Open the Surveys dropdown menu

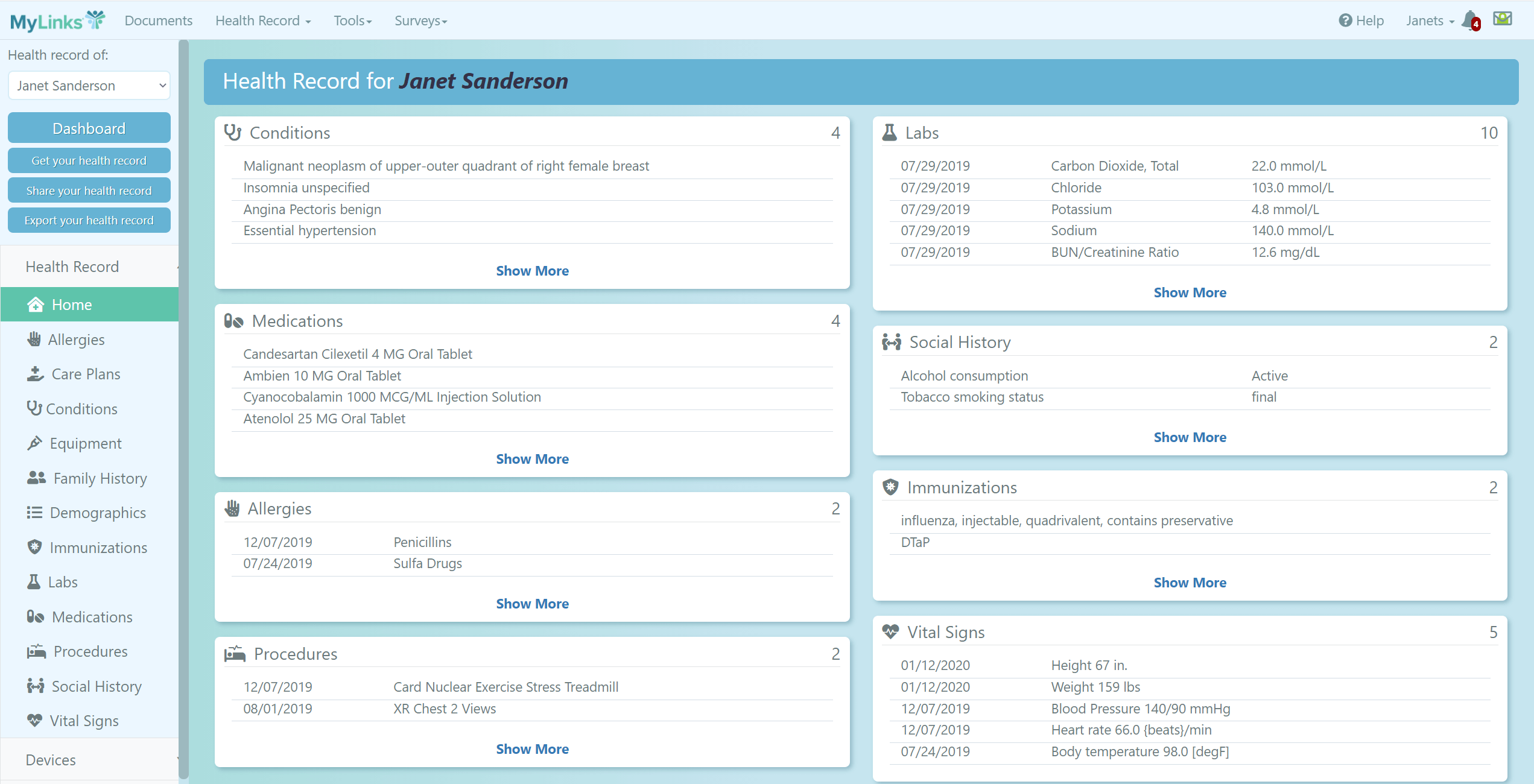(420, 21)
